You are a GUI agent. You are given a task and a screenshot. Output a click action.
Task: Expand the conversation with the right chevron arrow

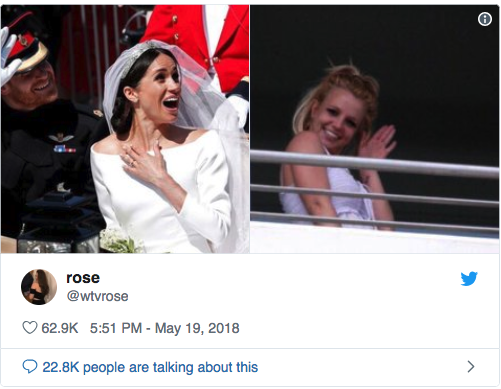(x=471, y=367)
